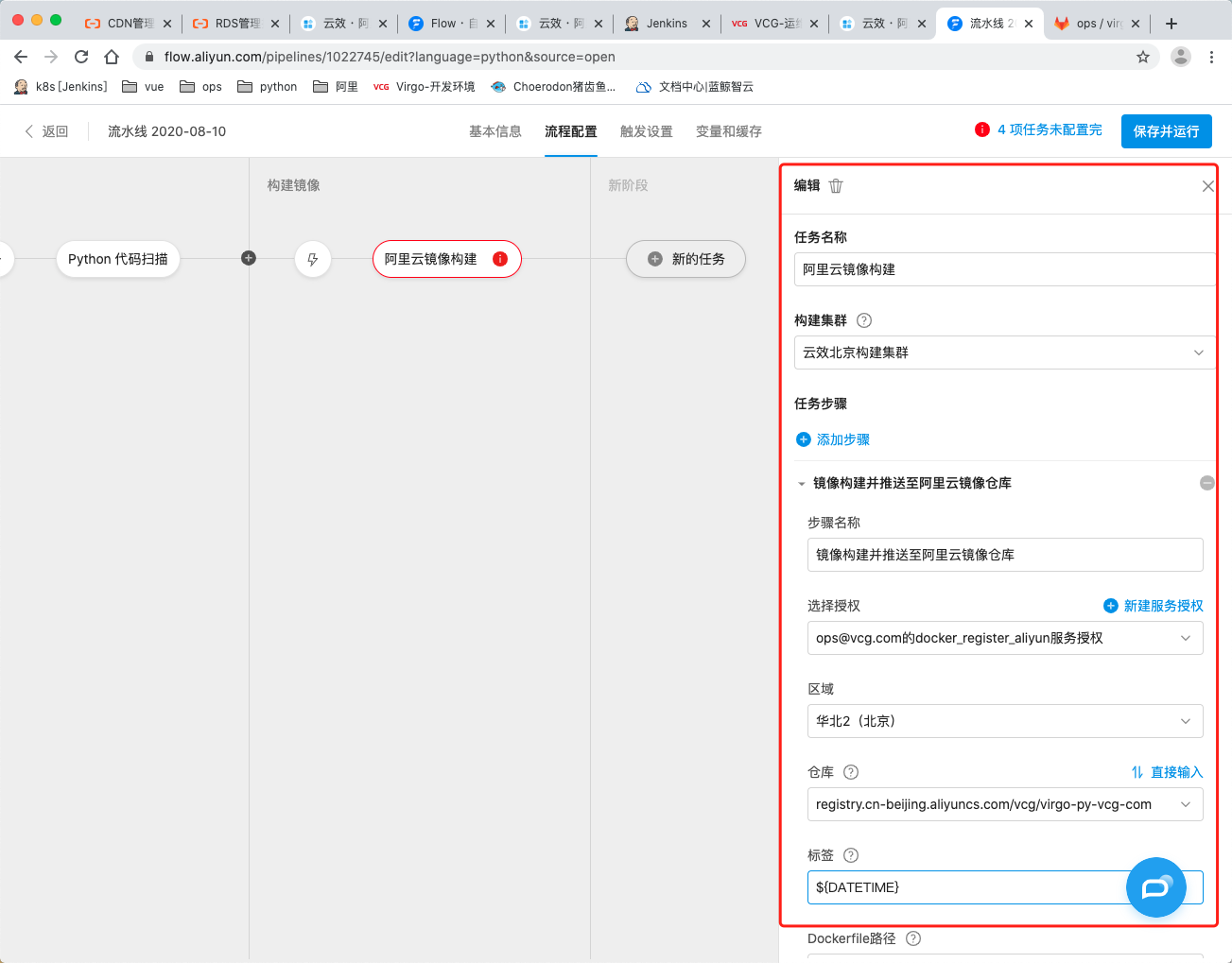
Task: Click the red warning icon on 阿里云镜像构建
Action: coord(500,259)
